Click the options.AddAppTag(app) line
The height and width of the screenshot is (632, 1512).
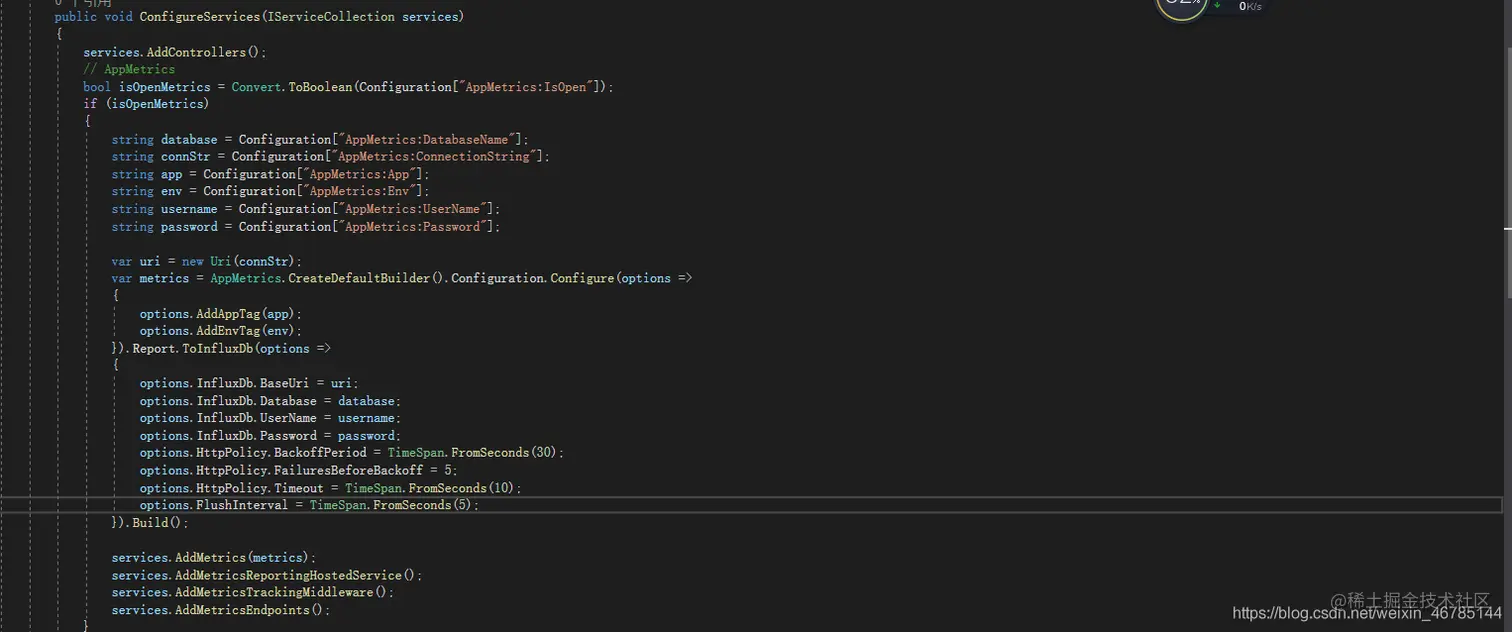pos(221,314)
